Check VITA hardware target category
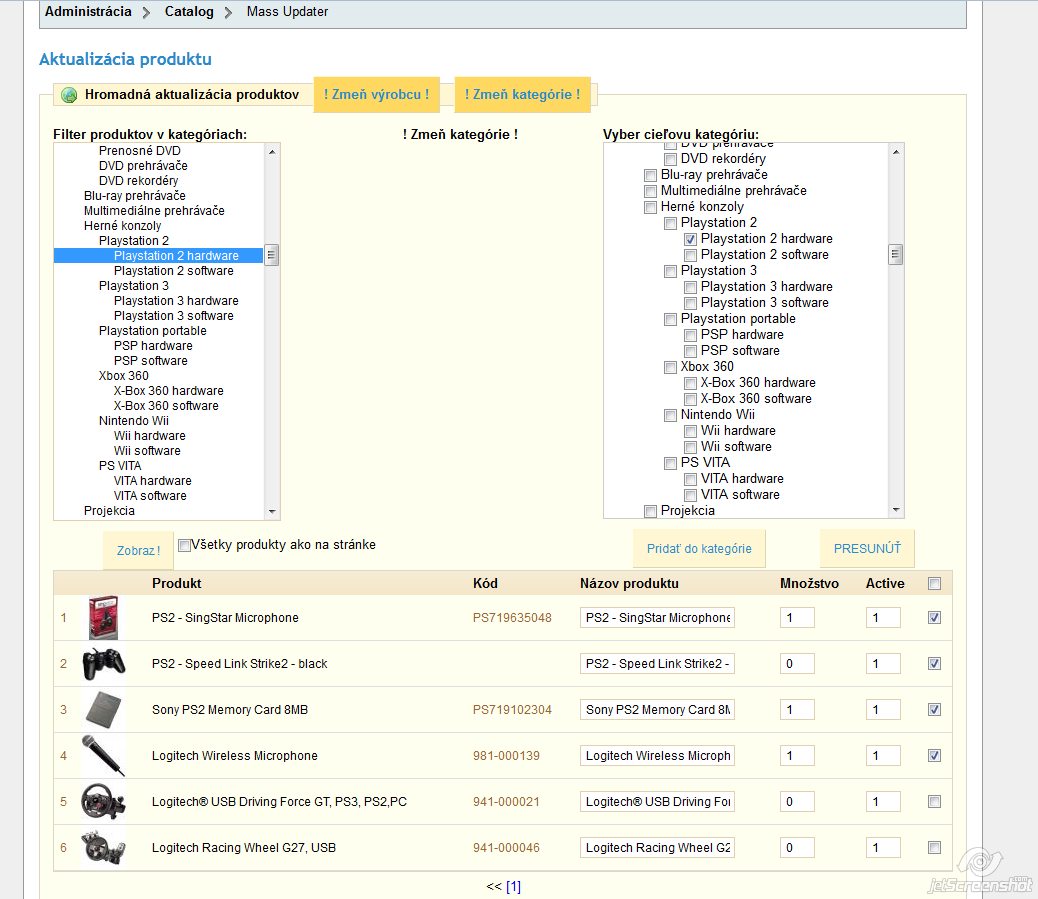Screen dimensions: 1038x899 coord(690,479)
